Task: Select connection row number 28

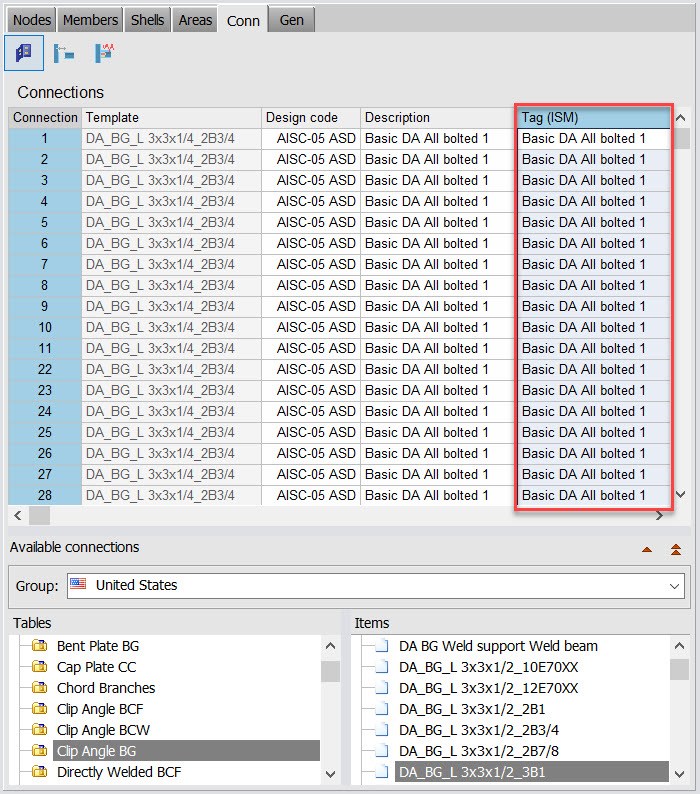Action: (x=45, y=495)
